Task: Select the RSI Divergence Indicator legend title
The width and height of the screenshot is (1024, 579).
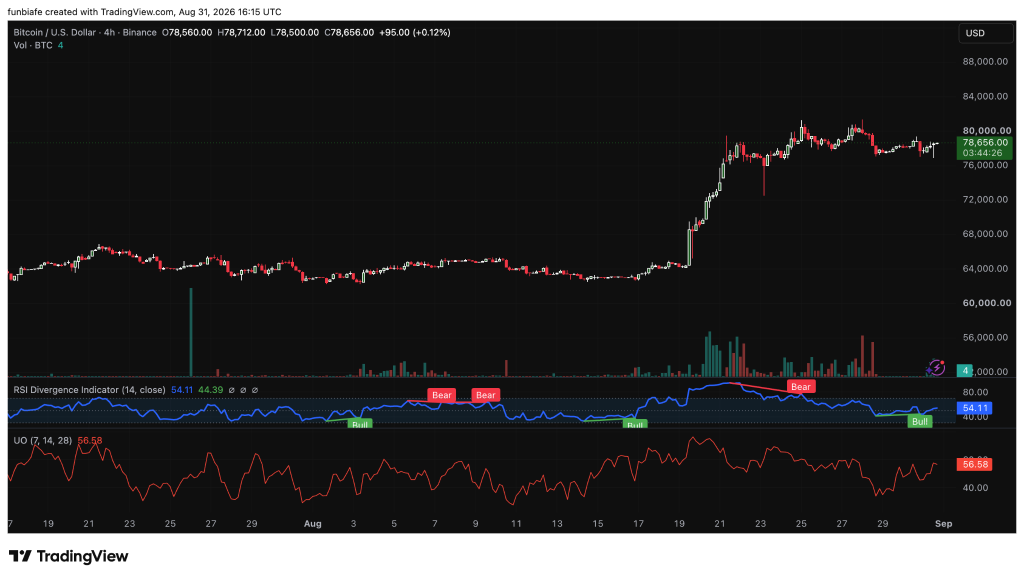Action: point(89,390)
